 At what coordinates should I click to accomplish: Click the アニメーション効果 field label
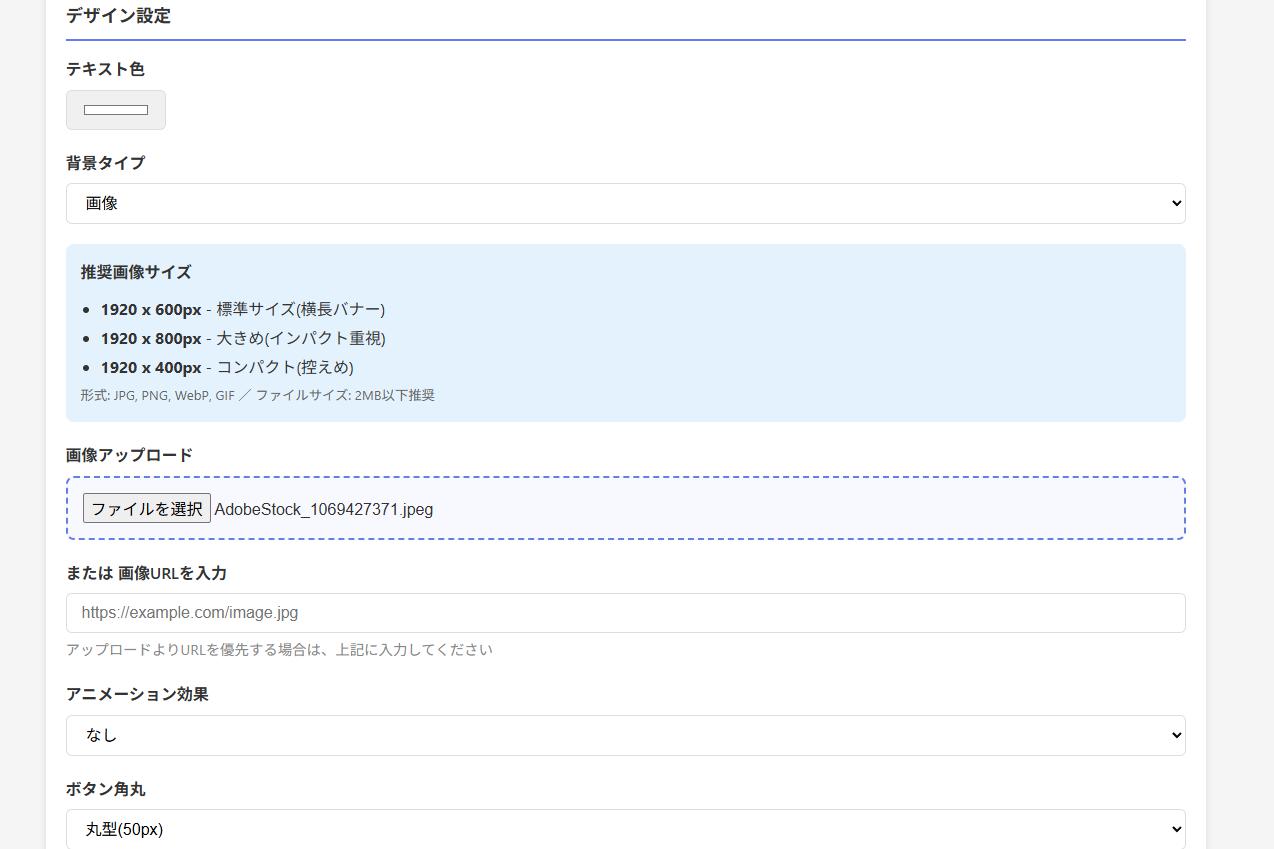tap(137, 694)
